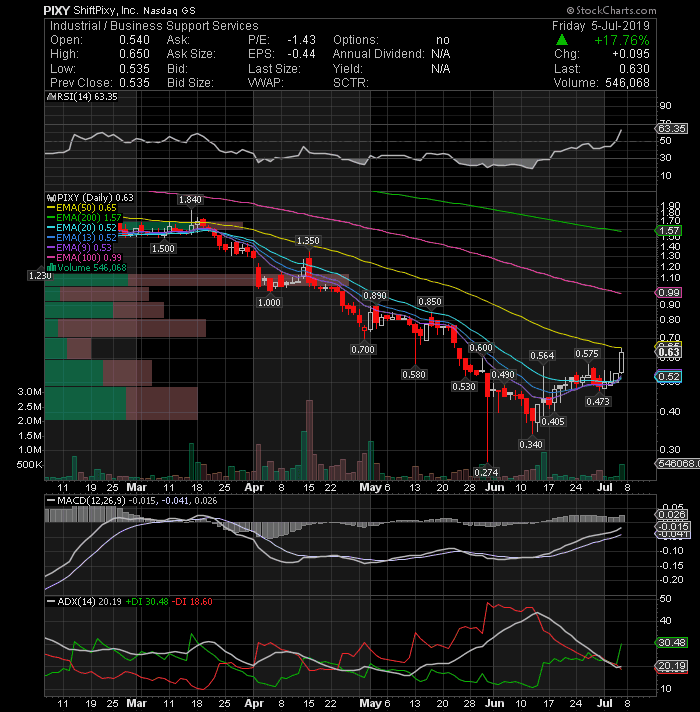
Task: Click the Industrial / Business Support Services text
Action: pyautogui.click(x=154, y=25)
